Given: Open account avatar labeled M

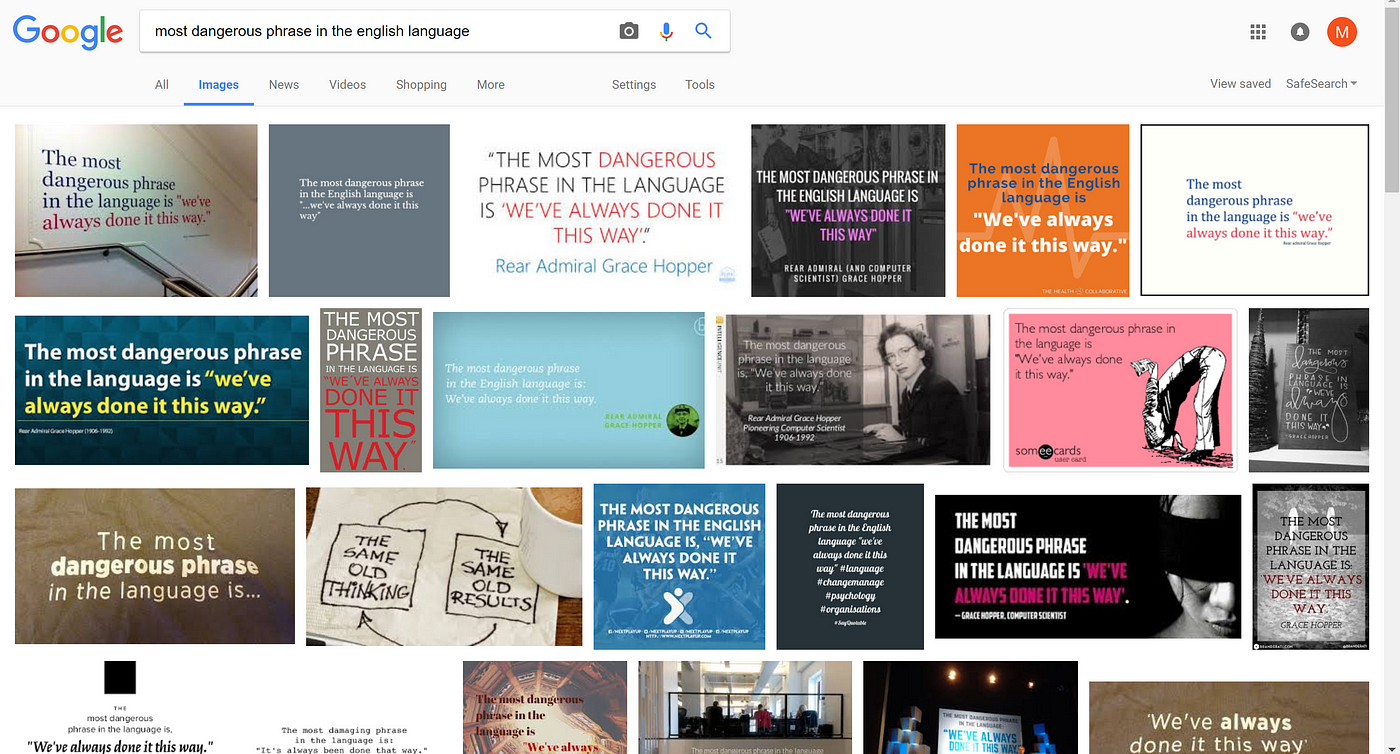Looking at the screenshot, I should pos(1342,32).
